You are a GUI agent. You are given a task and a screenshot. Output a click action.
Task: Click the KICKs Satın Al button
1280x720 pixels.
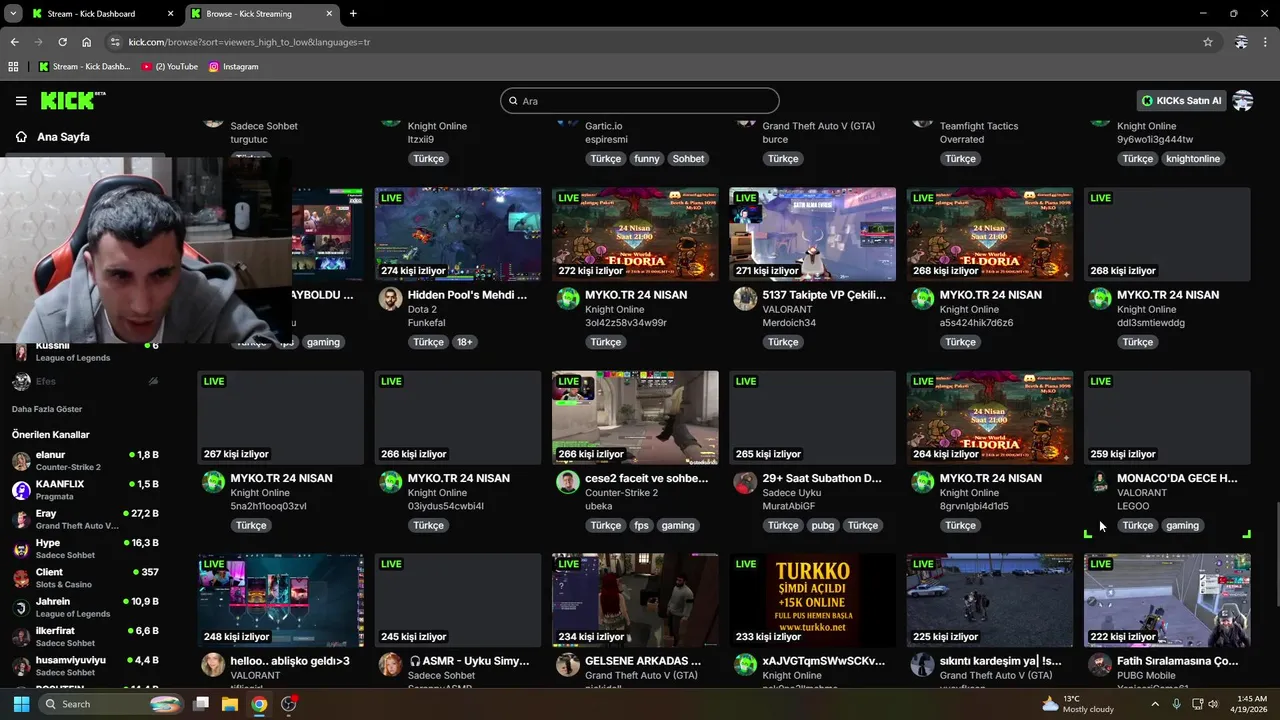pyautogui.click(x=1181, y=101)
